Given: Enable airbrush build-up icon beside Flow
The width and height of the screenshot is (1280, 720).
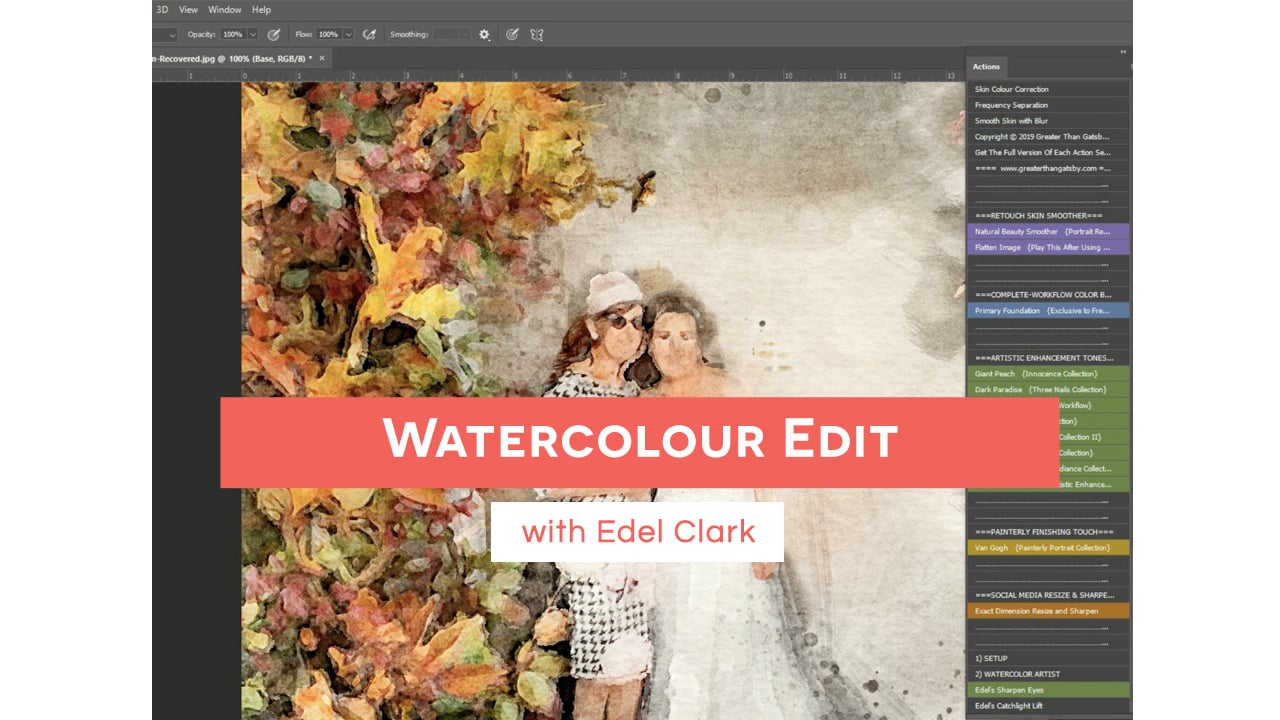Looking at the screenshot, I should click(369, 34).
